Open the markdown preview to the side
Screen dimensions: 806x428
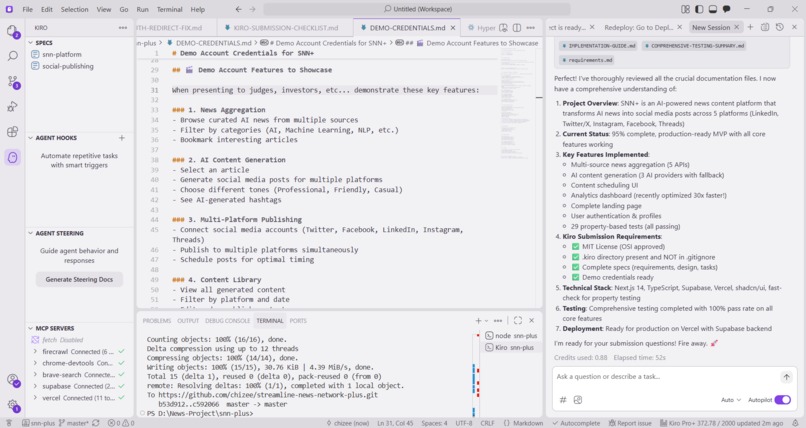pyautogui.click(x=503, y=28)
